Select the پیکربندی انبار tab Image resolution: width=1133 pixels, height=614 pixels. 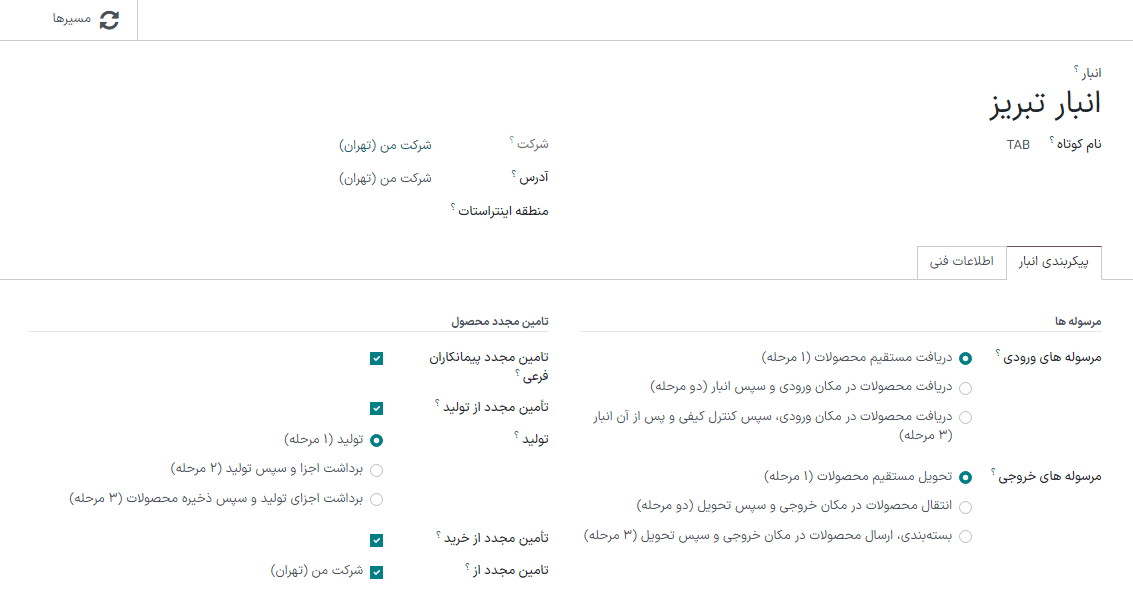[x=1054, y=262]
